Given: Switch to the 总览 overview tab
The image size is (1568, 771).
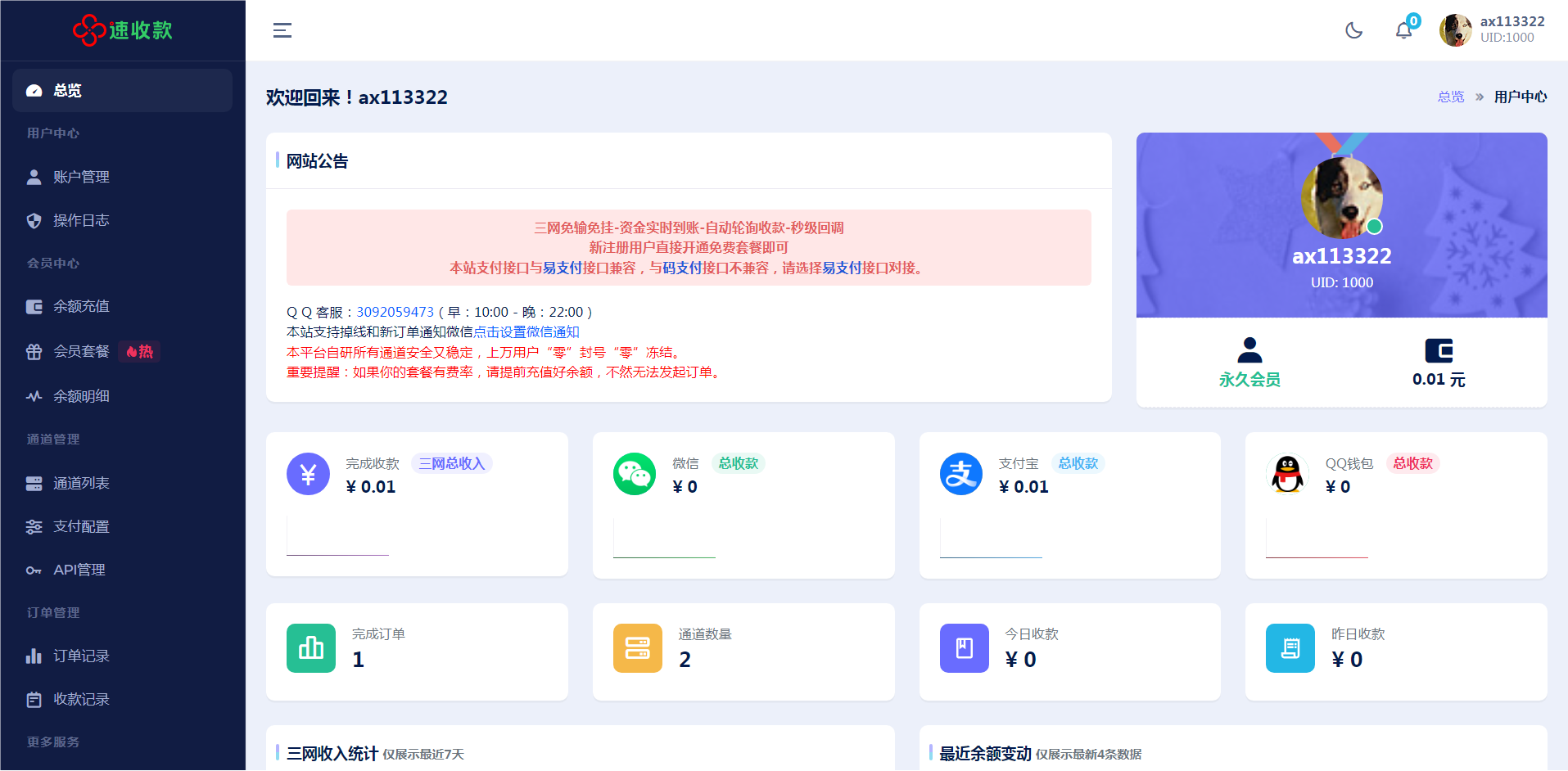Looking at the screenshot, I should pos(66,90).
